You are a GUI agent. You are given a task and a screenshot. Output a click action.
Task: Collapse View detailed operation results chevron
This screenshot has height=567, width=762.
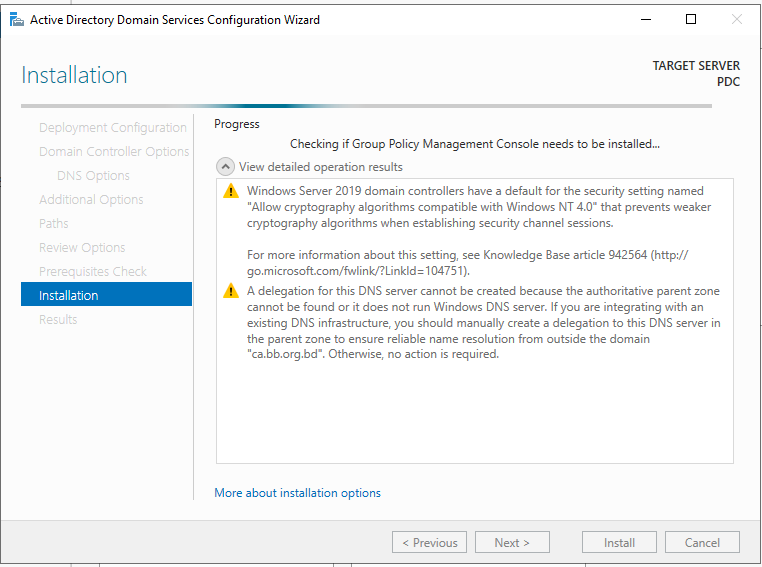pos(225,167)
